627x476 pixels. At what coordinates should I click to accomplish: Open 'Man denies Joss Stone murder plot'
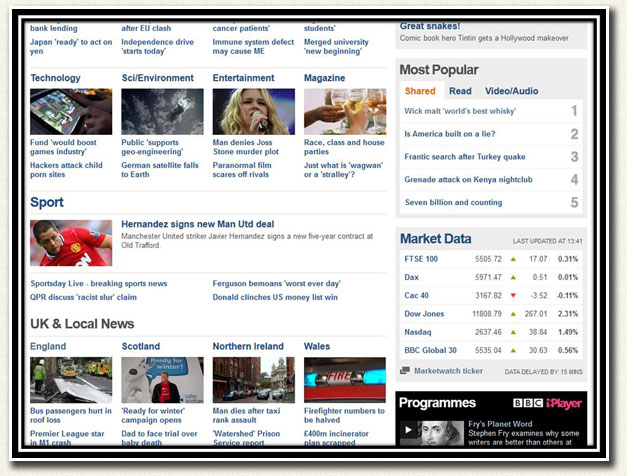click(x=246, y=147)
